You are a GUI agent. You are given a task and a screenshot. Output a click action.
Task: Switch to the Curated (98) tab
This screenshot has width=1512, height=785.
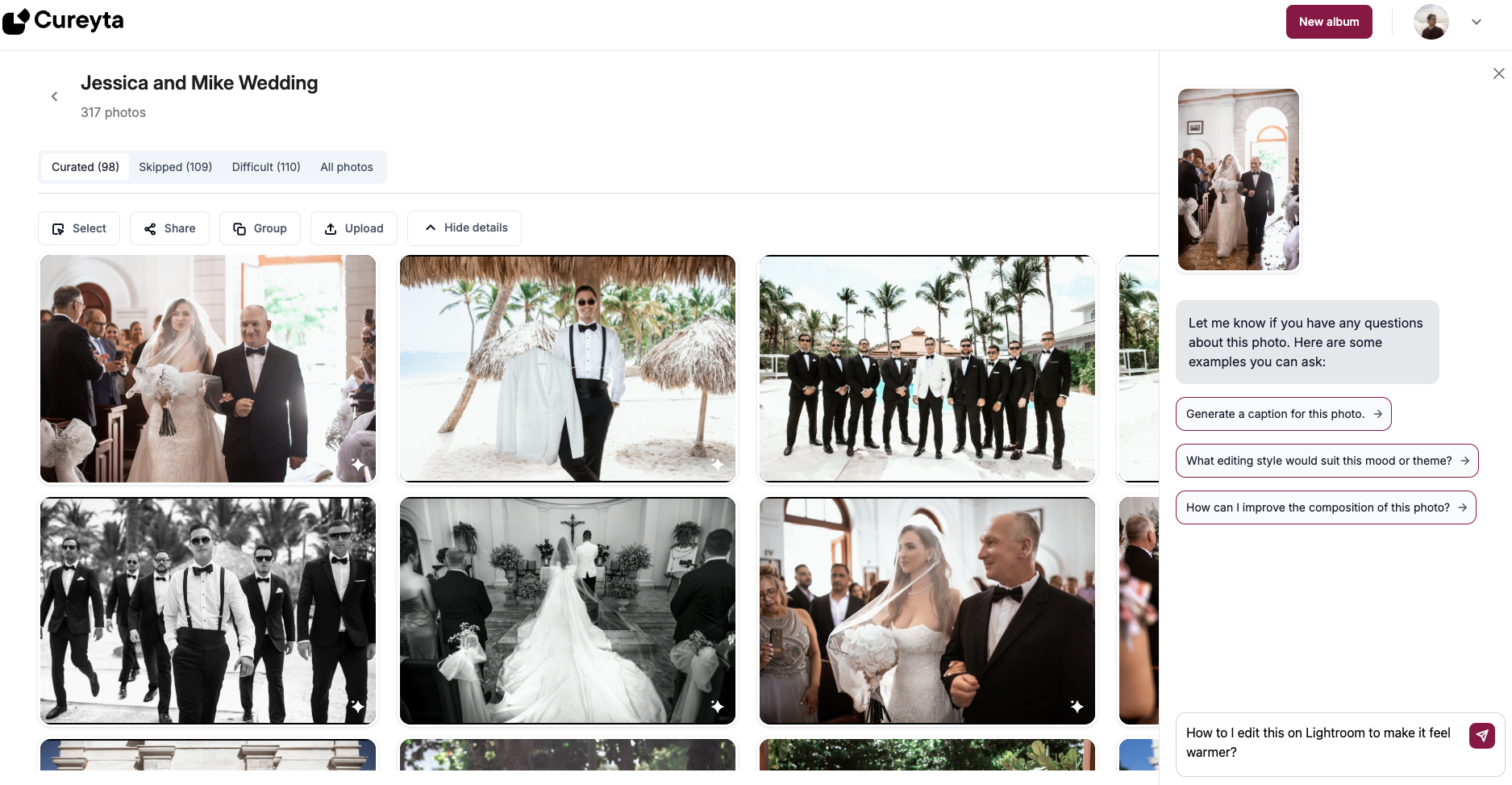85,167
